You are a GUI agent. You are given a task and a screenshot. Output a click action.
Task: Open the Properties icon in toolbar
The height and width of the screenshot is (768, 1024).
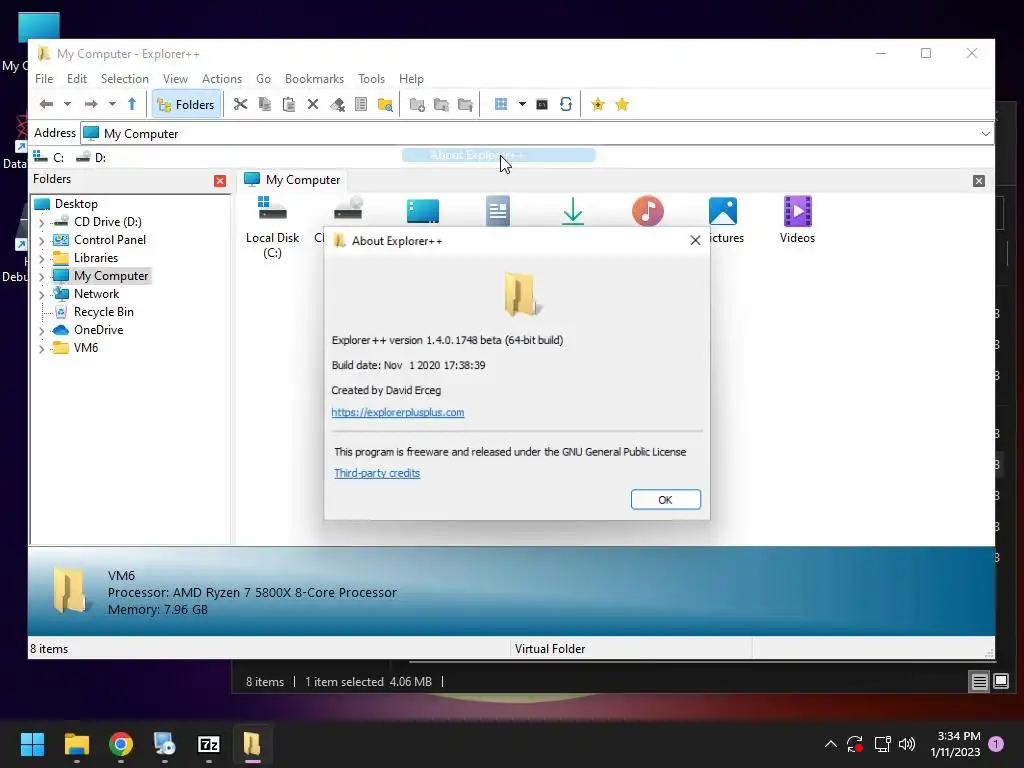point(360,104)
